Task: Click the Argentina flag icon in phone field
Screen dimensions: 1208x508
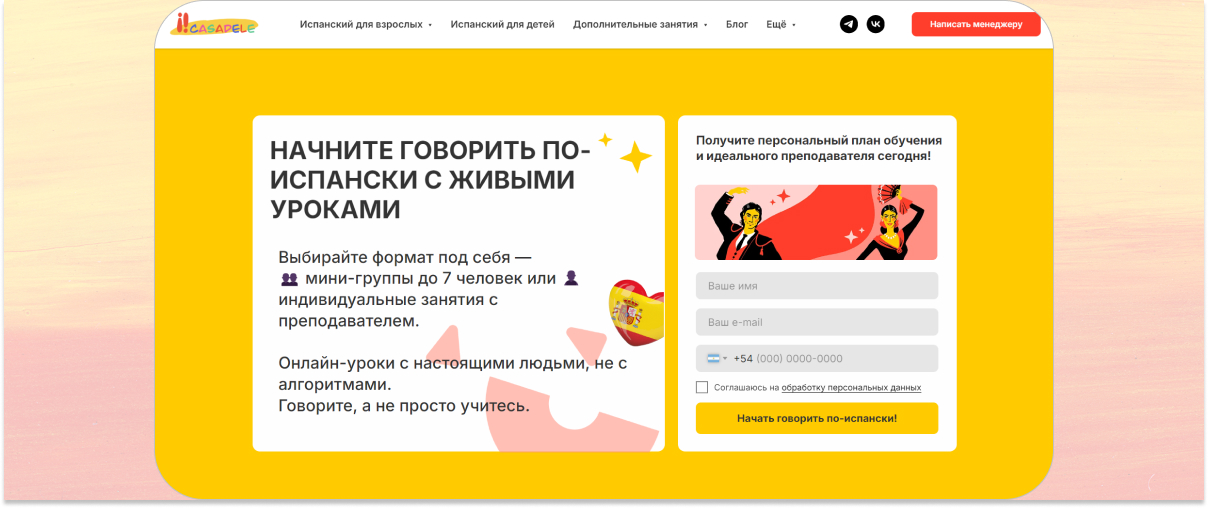Action: [x=713, y=358]
